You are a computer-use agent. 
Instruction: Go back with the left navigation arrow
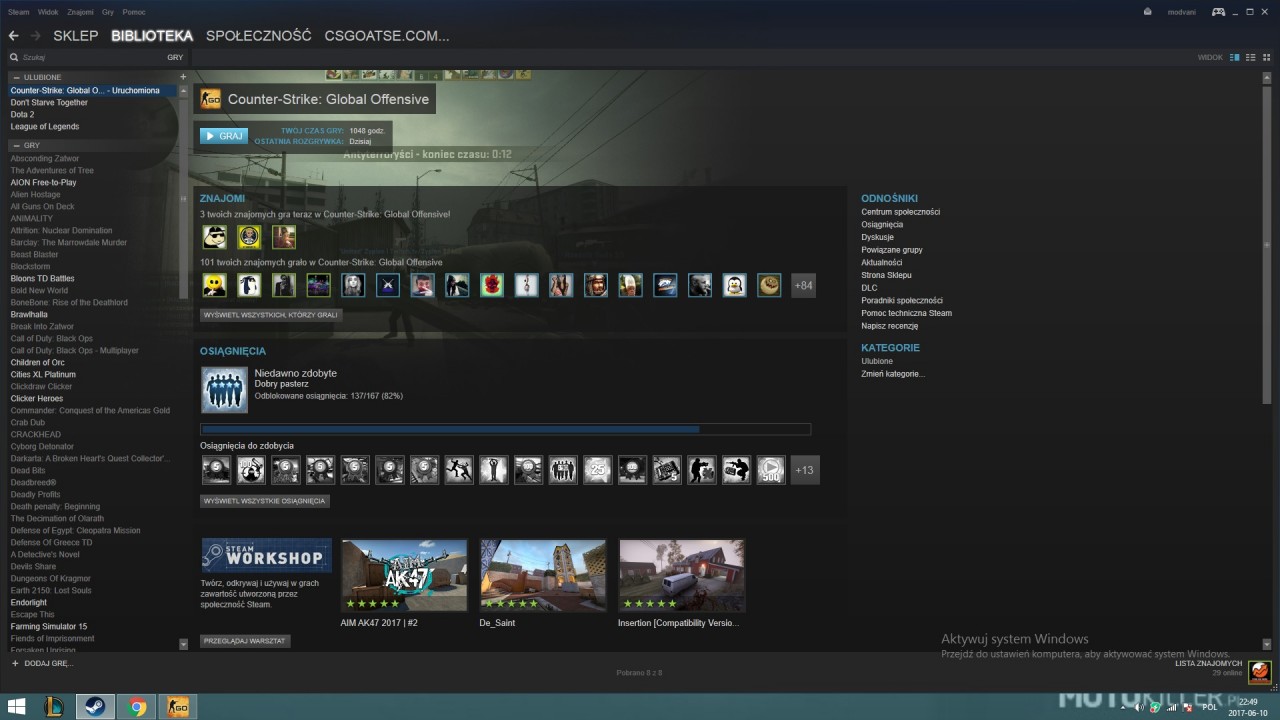(x=13, y=35)
